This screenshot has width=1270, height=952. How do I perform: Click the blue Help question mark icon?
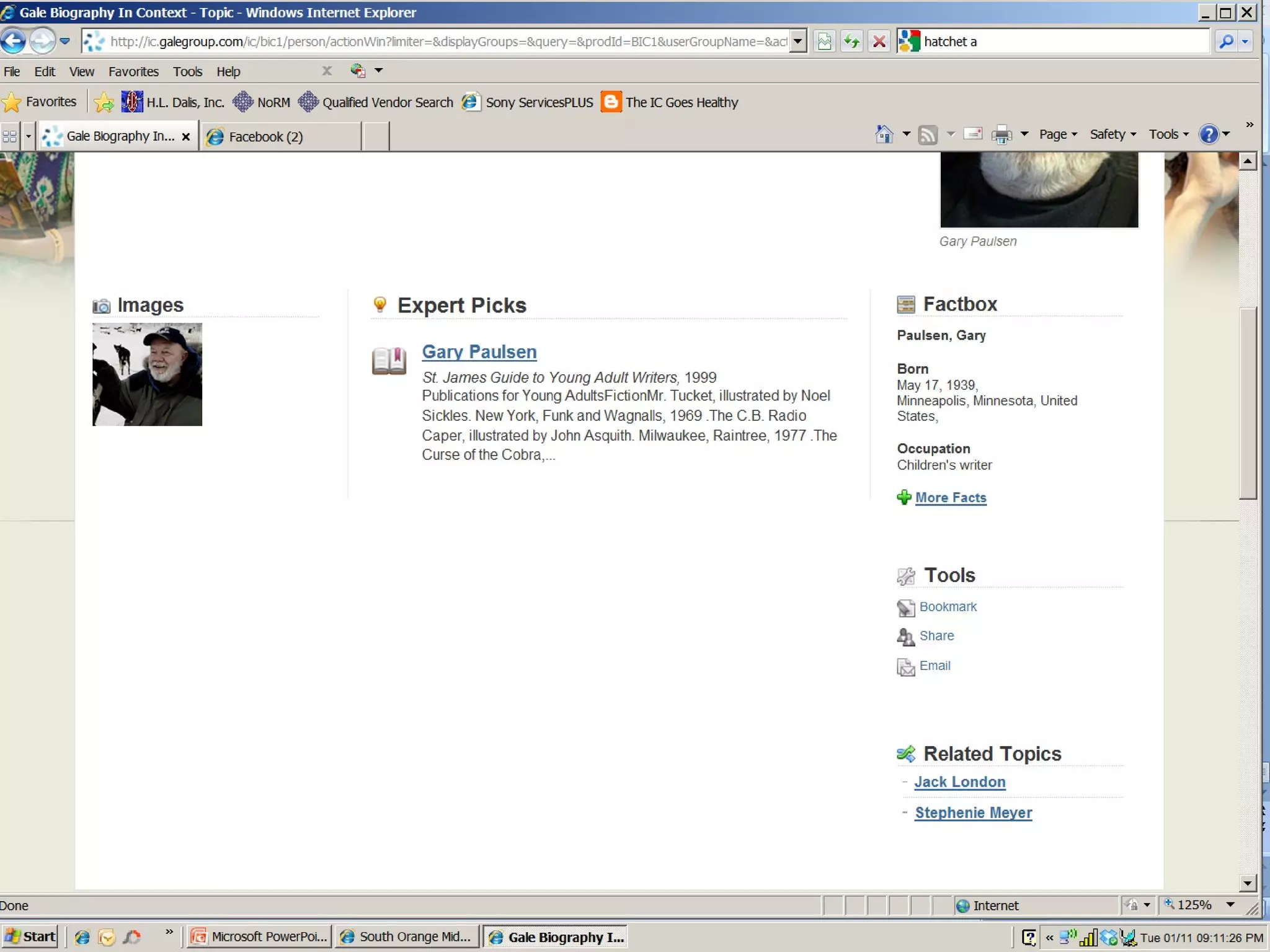[1208, 134]
